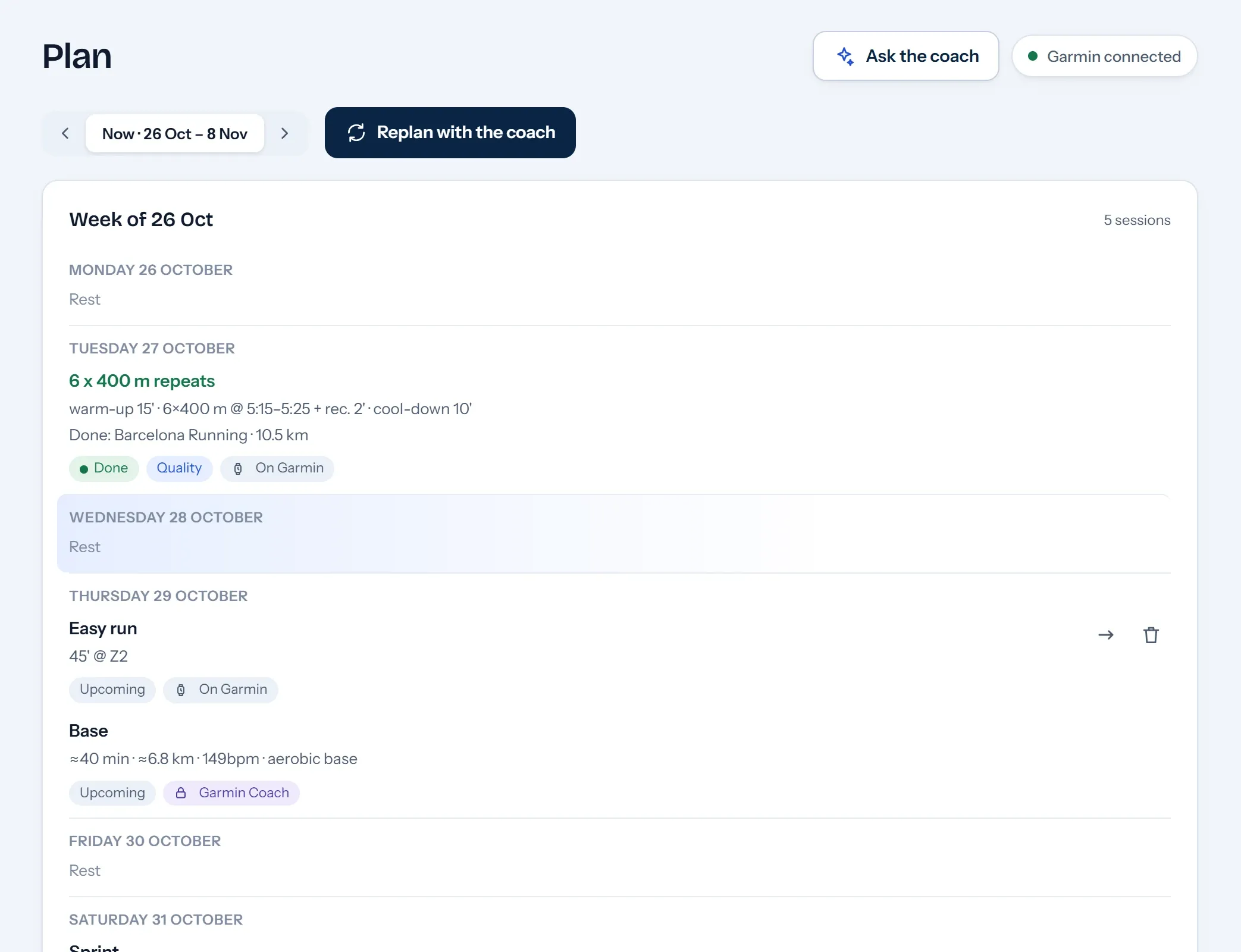Viewport: 1241px width, 952px height.
Task: Click the Done status badge
Action: coord(104,468)
